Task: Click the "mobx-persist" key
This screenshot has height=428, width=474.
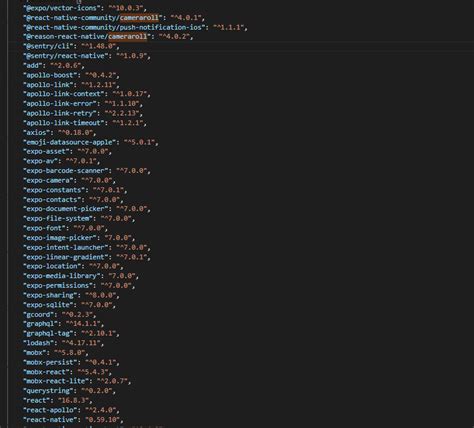Action: point(50,362)
